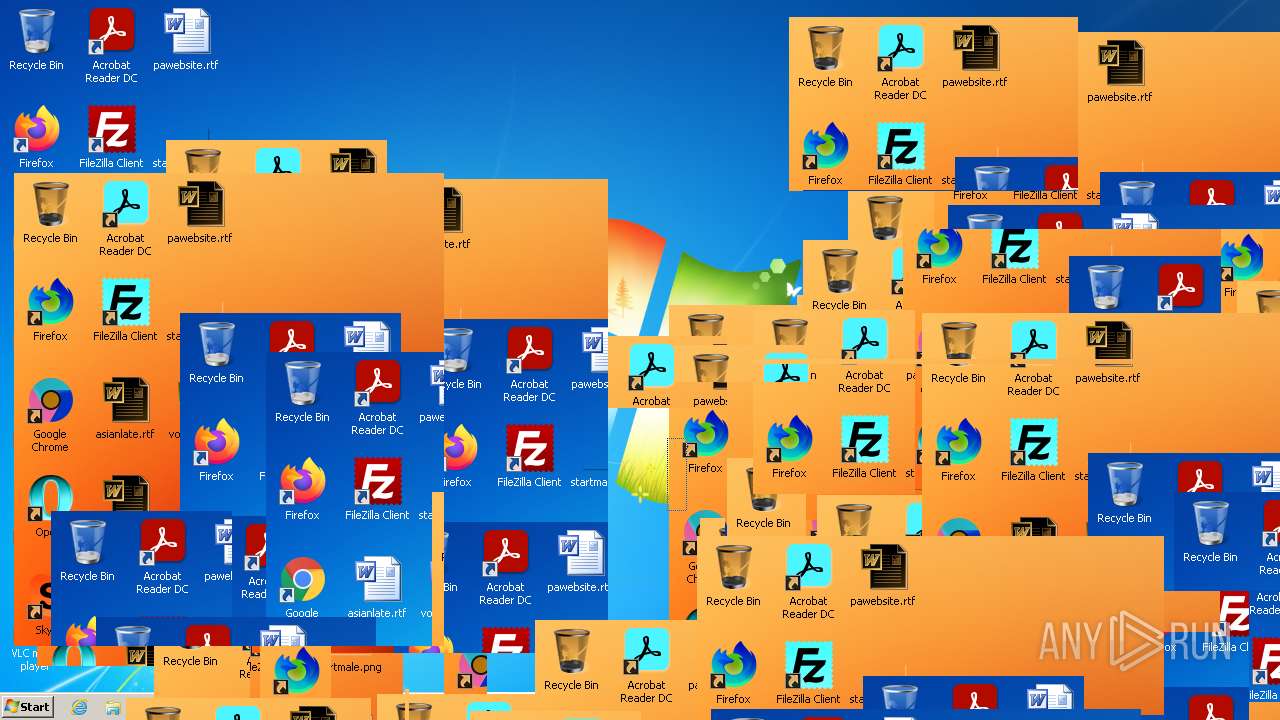Open Windows Explorer folder icon on taskbar

tap(112, 707)
